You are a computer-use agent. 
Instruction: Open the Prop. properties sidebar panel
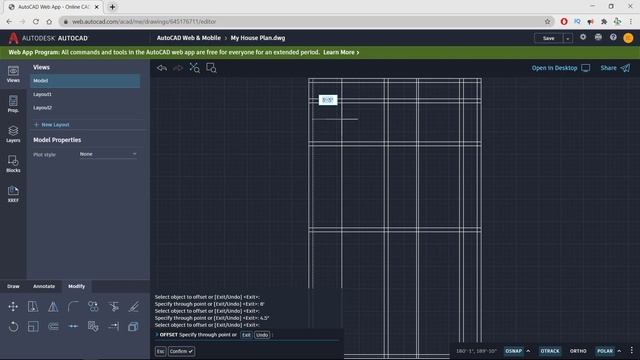click(13, 104)
